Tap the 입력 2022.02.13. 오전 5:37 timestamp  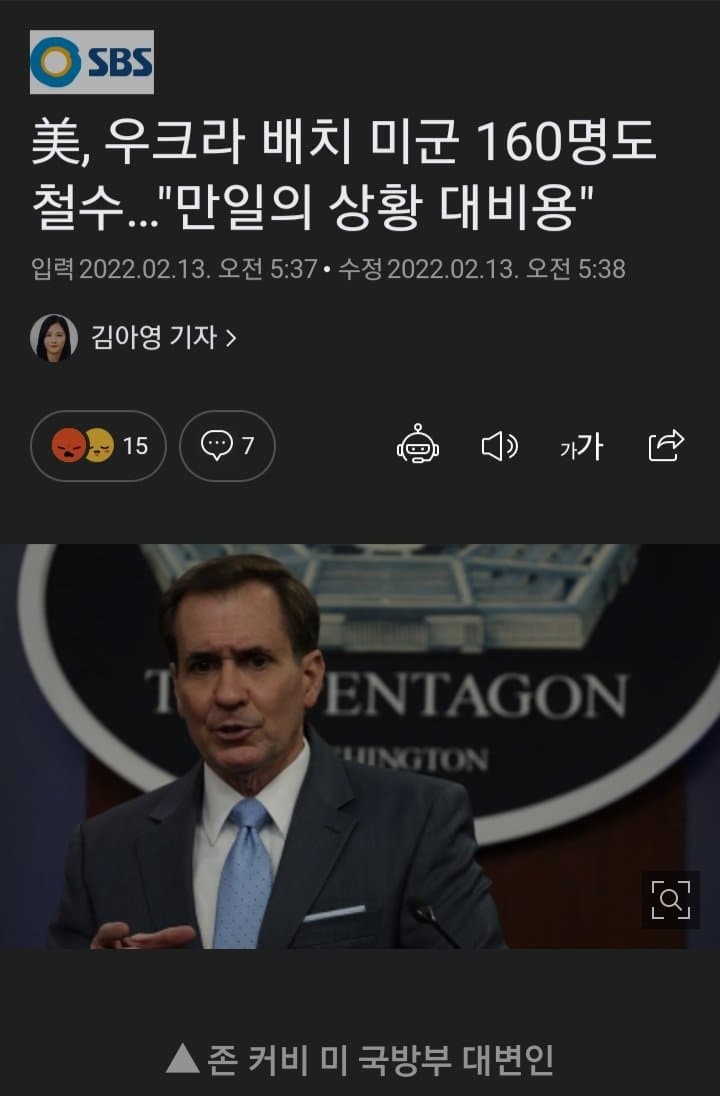174,269
